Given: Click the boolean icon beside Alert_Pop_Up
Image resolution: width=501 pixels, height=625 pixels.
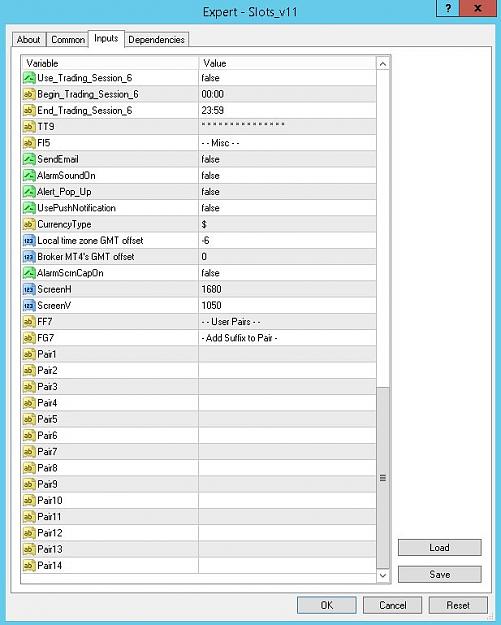Looking at the screenshot, I should [x=29, y=192].
